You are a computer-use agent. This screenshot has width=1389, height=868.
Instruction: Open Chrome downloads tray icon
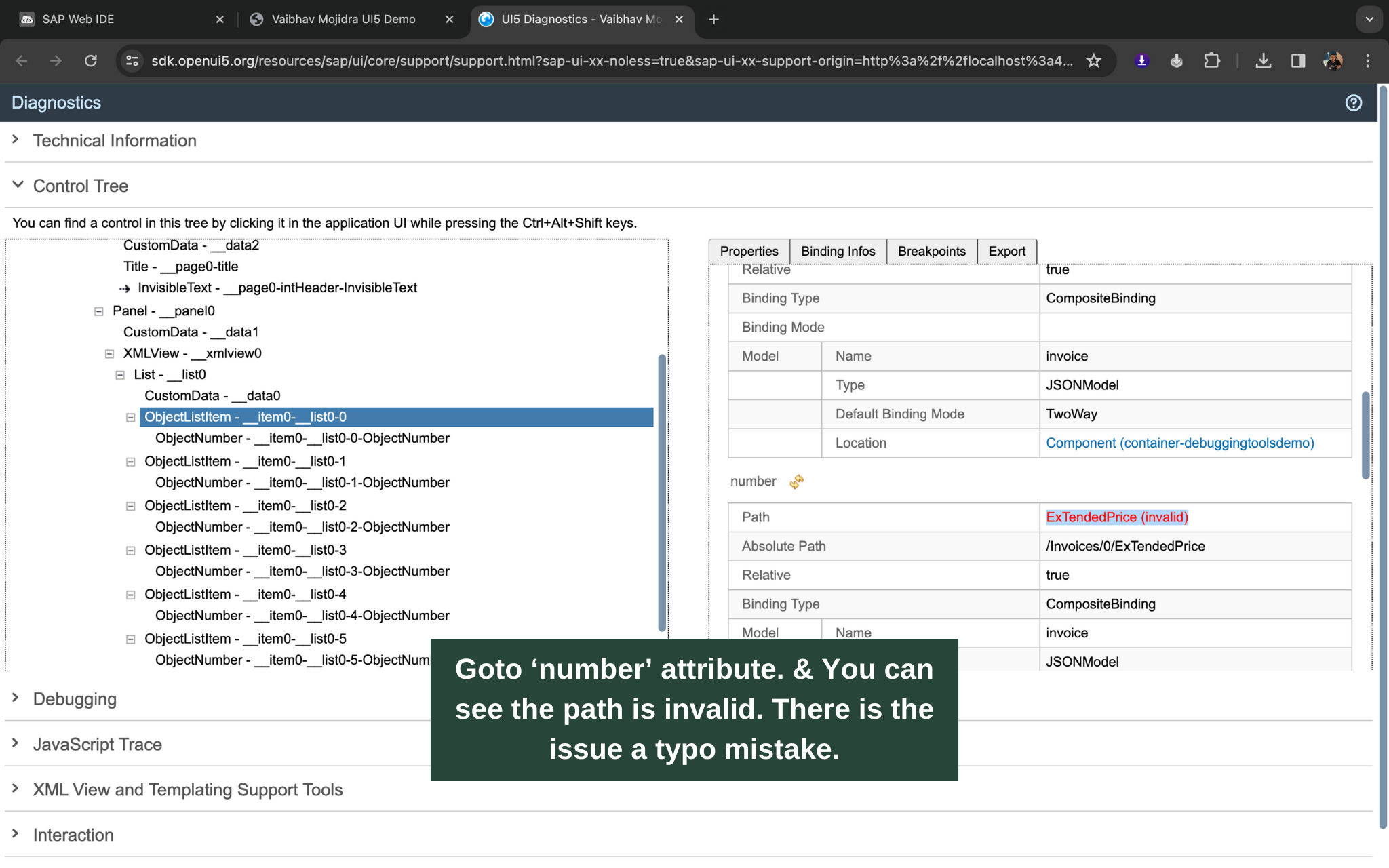1263,61
